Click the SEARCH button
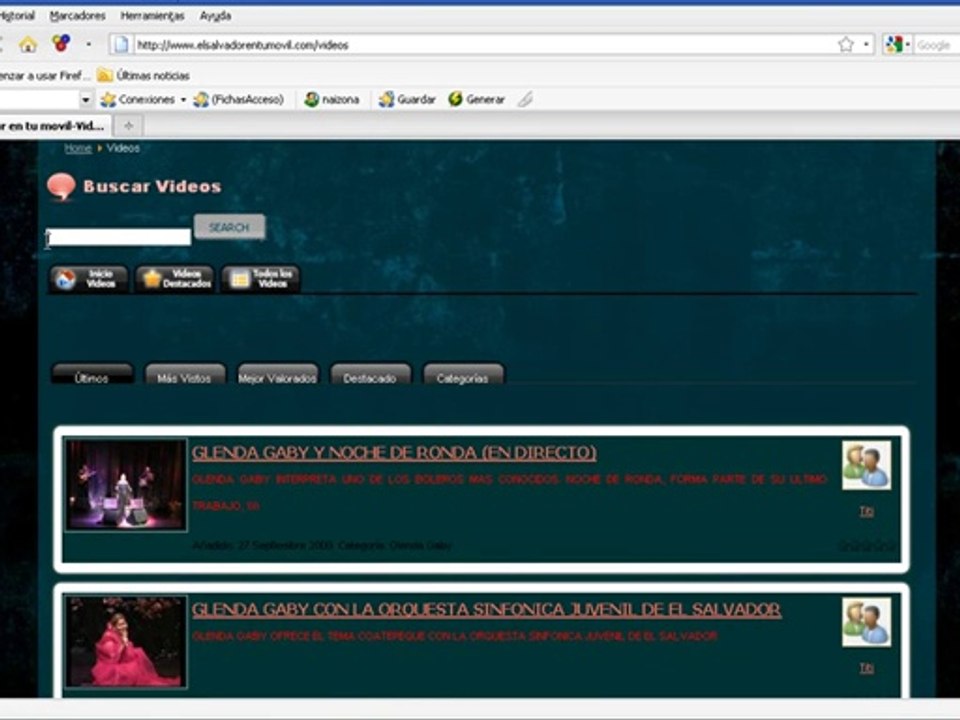 pyautogui.click(x=229, y=227)
